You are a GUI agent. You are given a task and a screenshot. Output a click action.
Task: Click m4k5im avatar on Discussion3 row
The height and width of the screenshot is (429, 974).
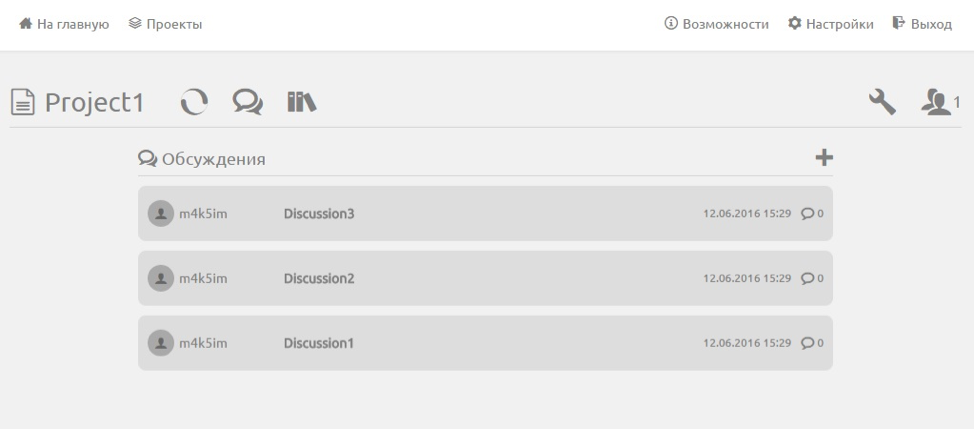point(160,214)
